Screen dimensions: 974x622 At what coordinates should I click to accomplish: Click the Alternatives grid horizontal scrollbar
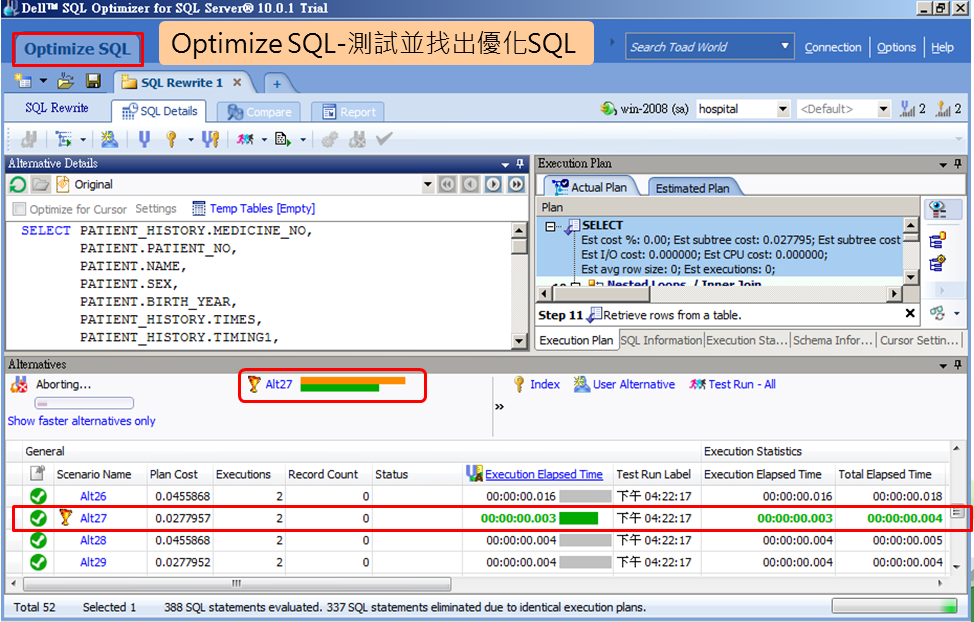237,583
